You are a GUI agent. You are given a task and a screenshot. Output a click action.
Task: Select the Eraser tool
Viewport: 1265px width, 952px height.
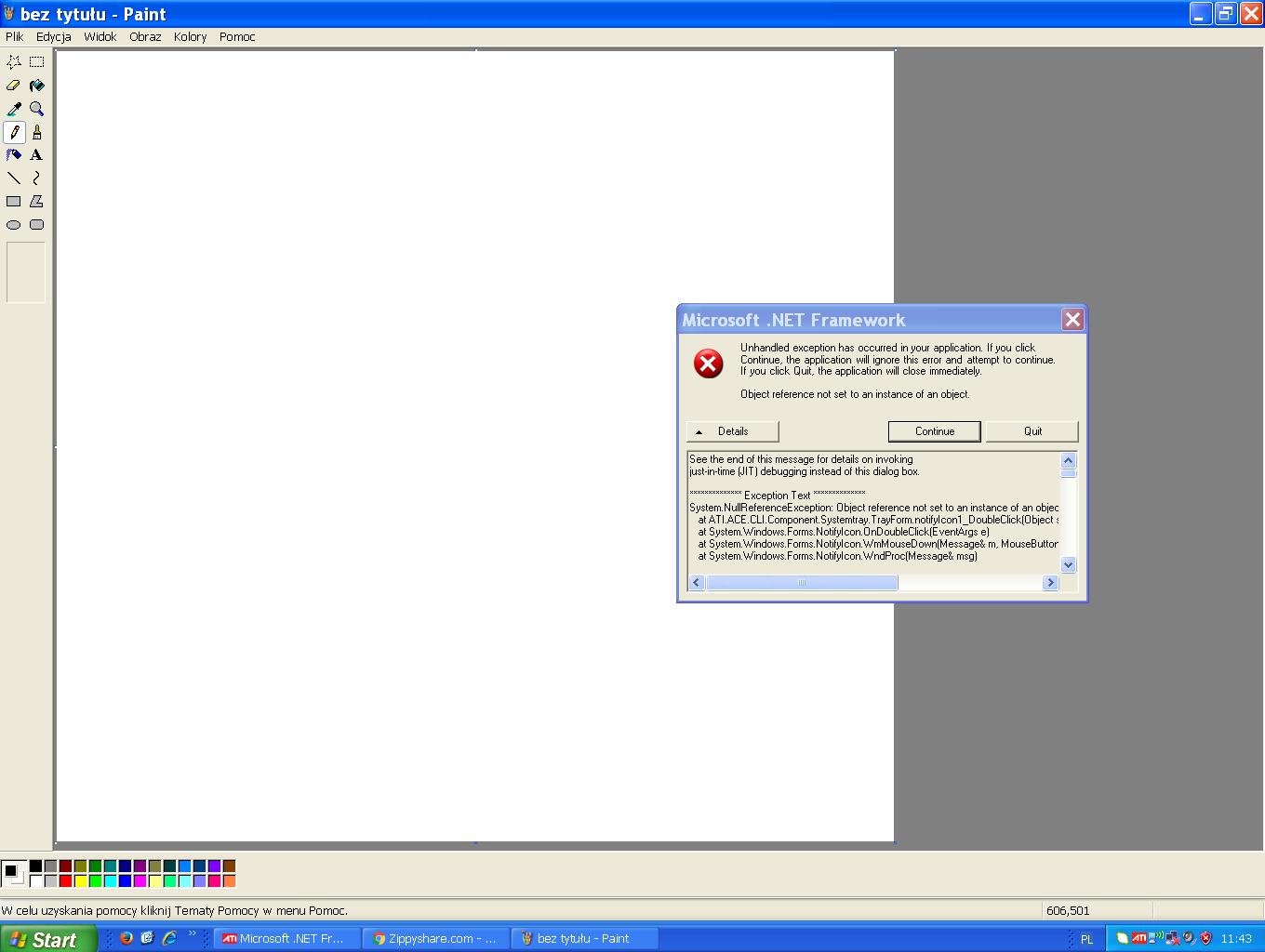coord(14,86)
